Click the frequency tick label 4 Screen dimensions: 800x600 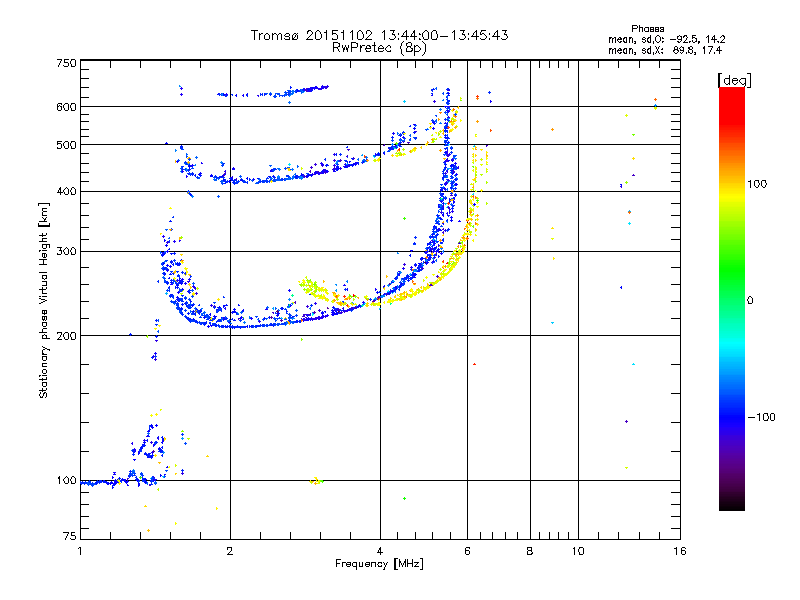[x=380, y=551]
